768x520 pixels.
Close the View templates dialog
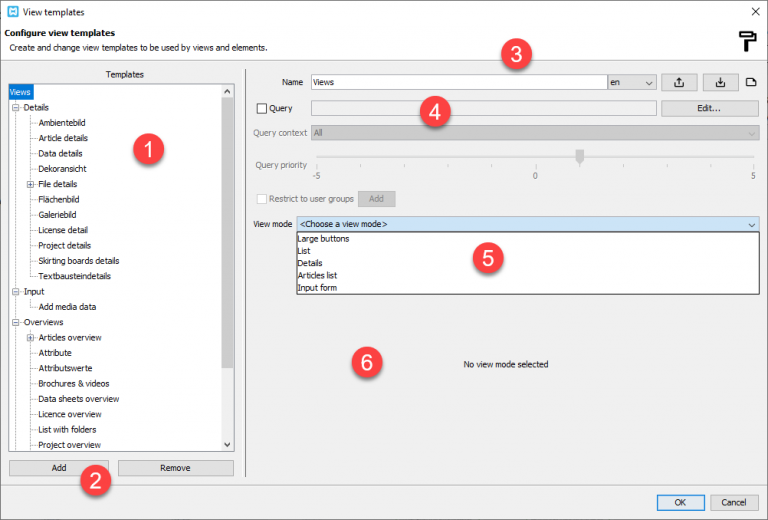pos(755,12)
